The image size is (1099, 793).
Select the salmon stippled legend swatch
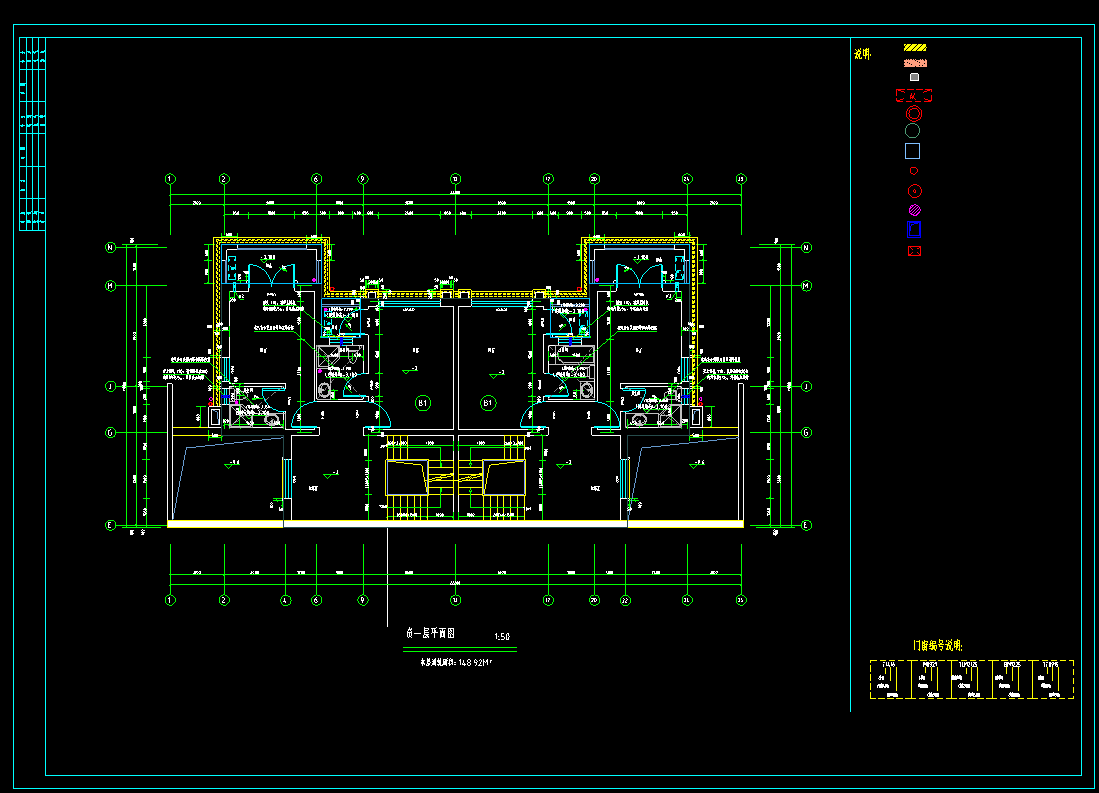pyautogui.click(x=915, y=63)
